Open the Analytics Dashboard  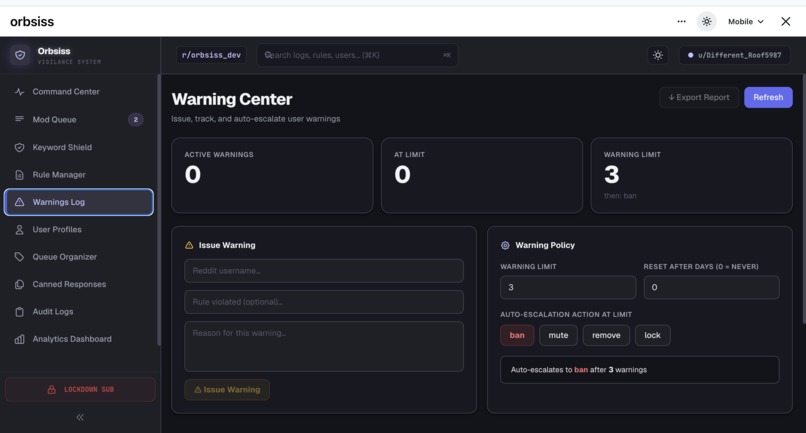[79, 339]
